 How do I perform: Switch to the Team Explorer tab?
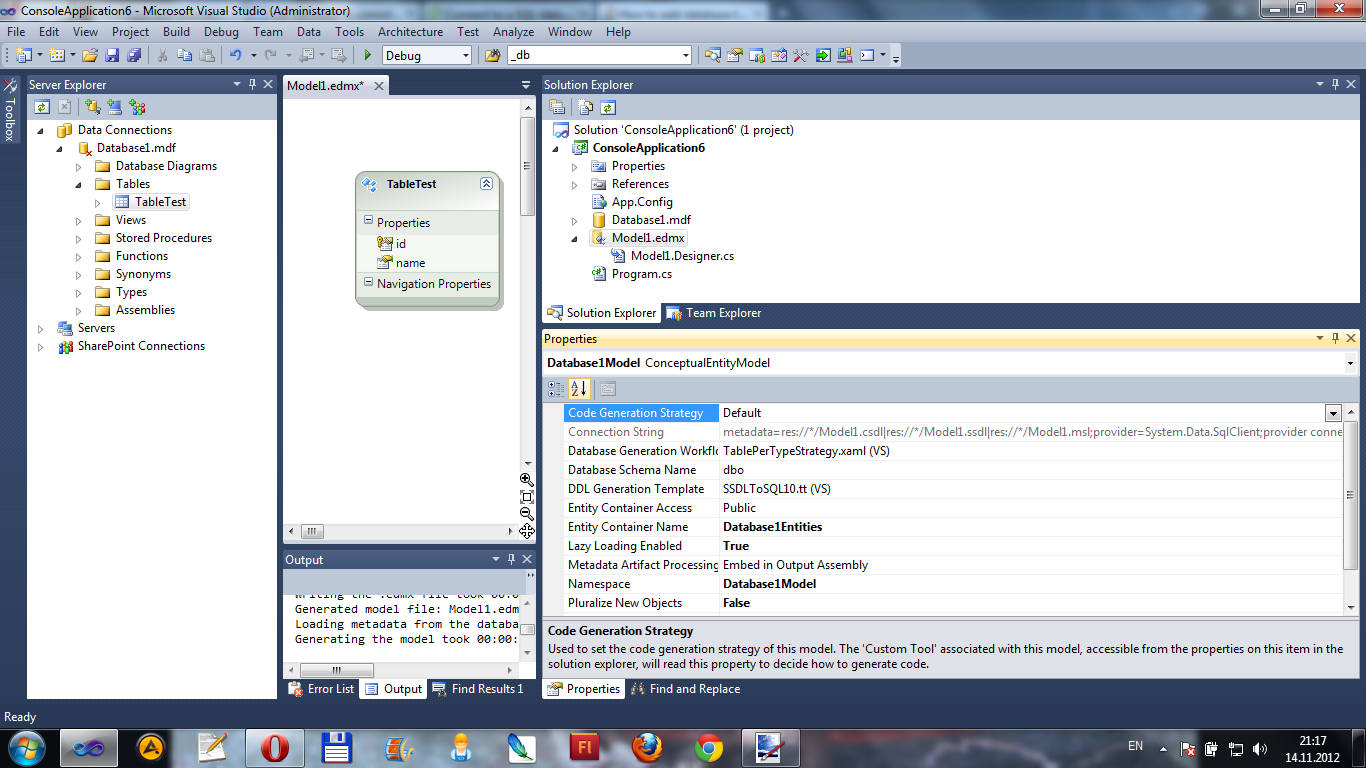pos(714,313)
